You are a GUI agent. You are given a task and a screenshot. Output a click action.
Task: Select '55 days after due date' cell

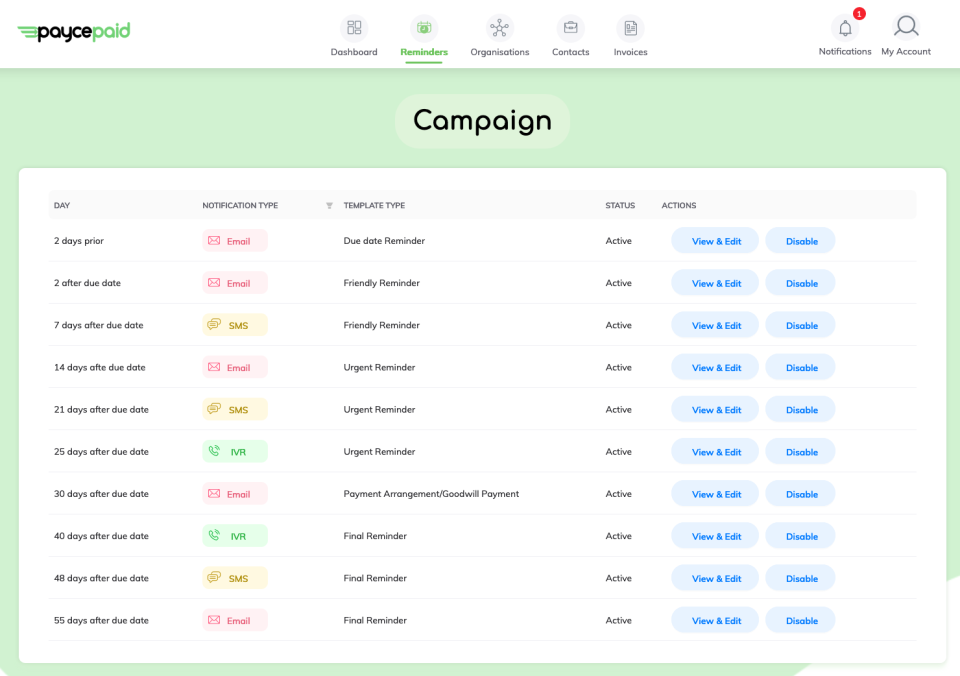point(101,620)
